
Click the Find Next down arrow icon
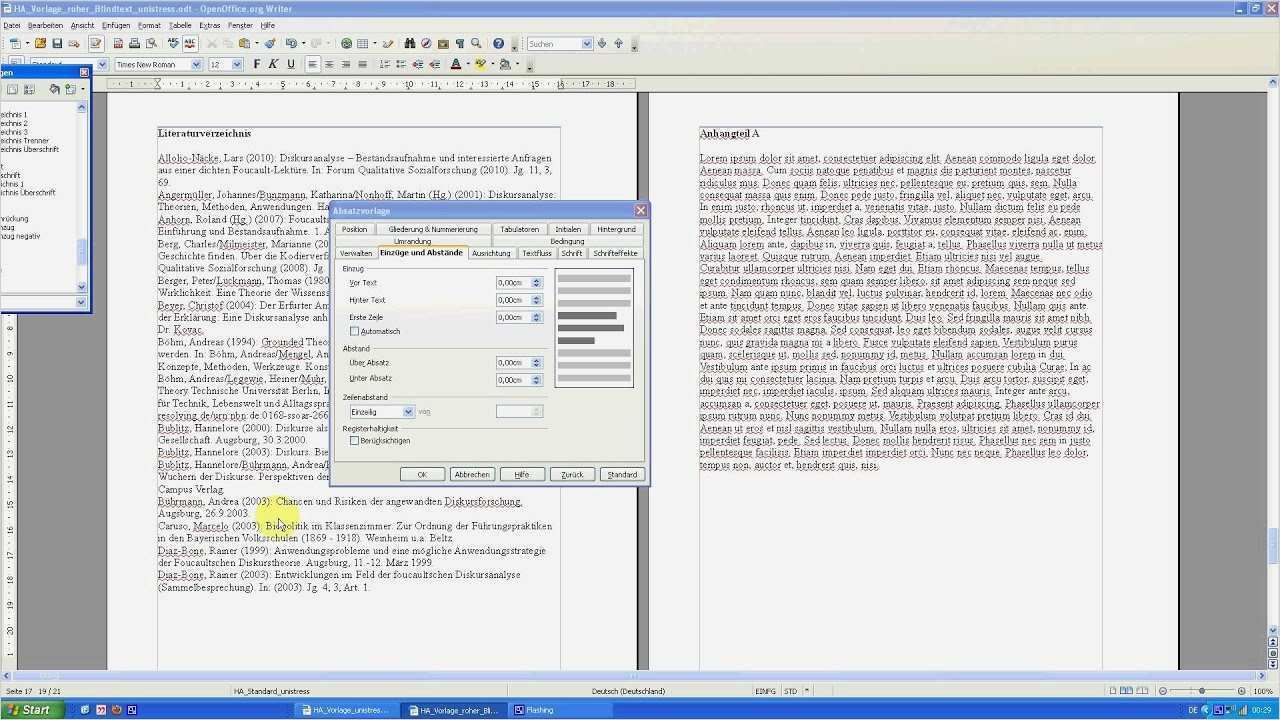click(x=602, y=44)
